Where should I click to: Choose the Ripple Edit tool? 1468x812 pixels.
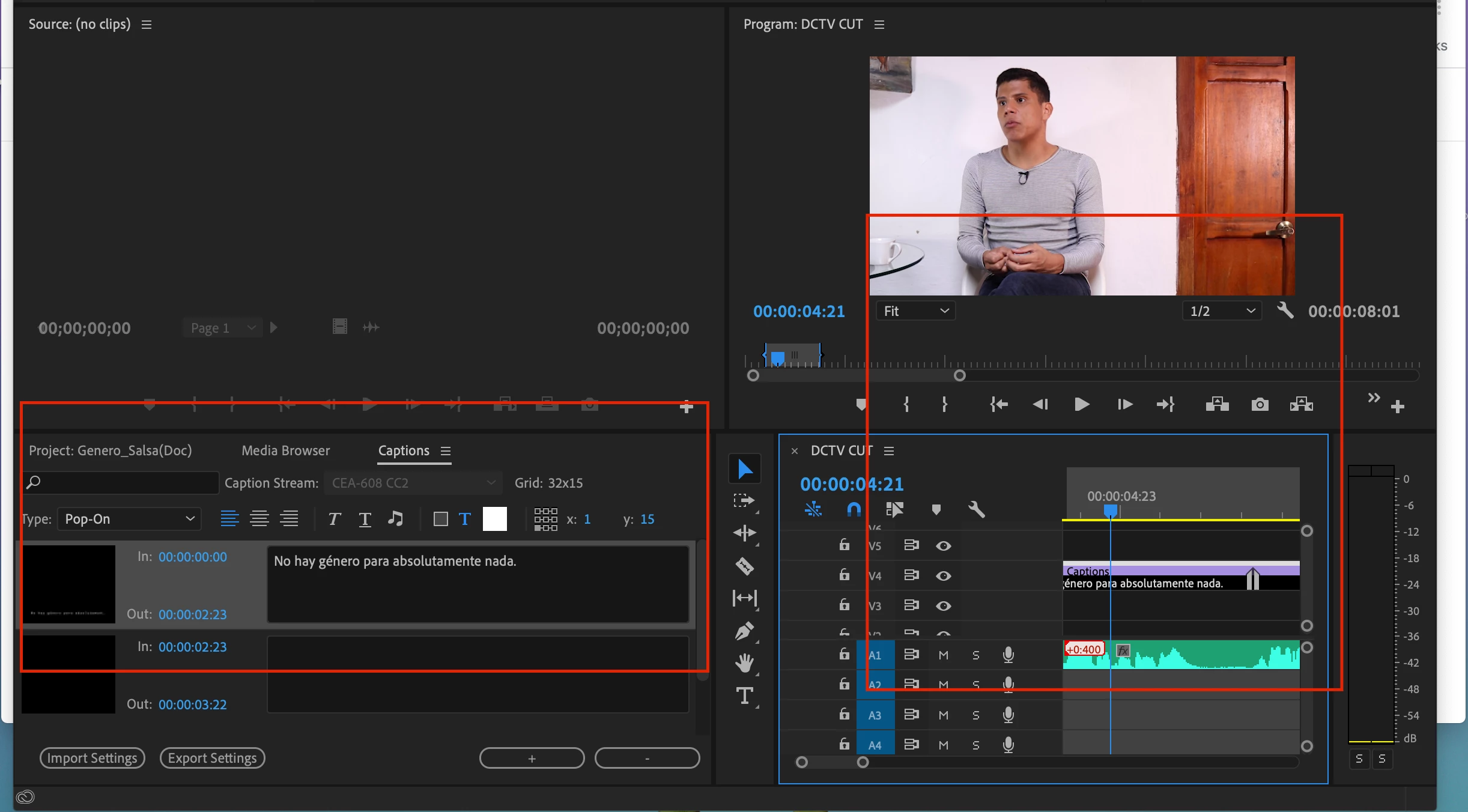745,533
